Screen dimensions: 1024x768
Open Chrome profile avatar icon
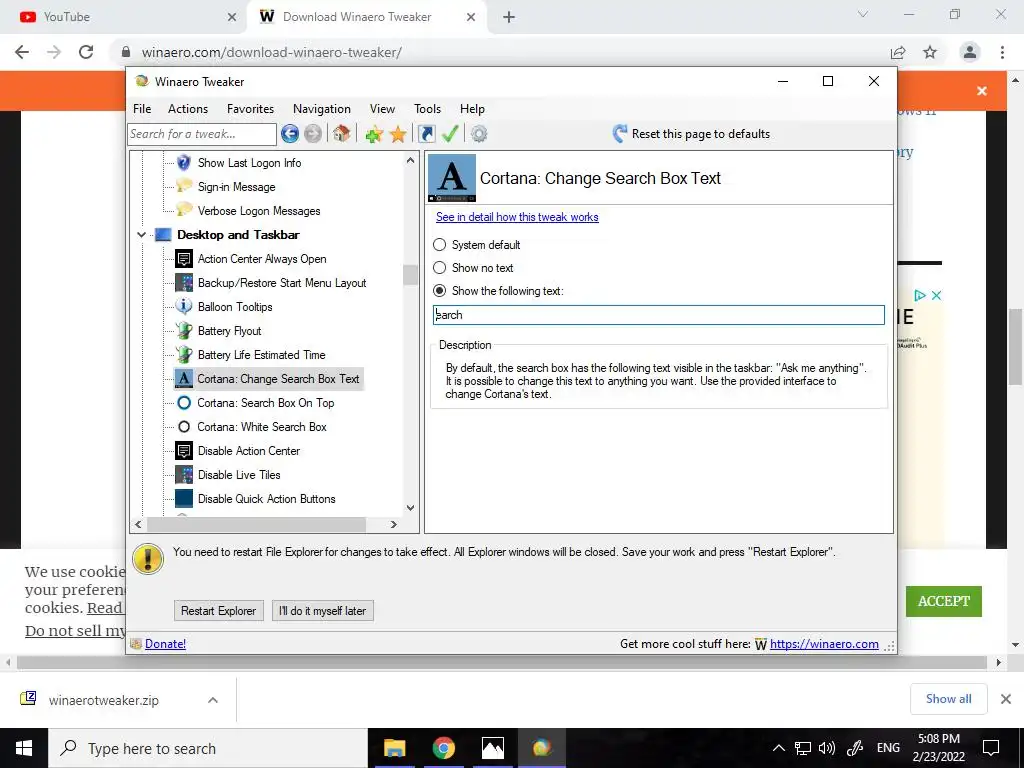tap(970, 52)
